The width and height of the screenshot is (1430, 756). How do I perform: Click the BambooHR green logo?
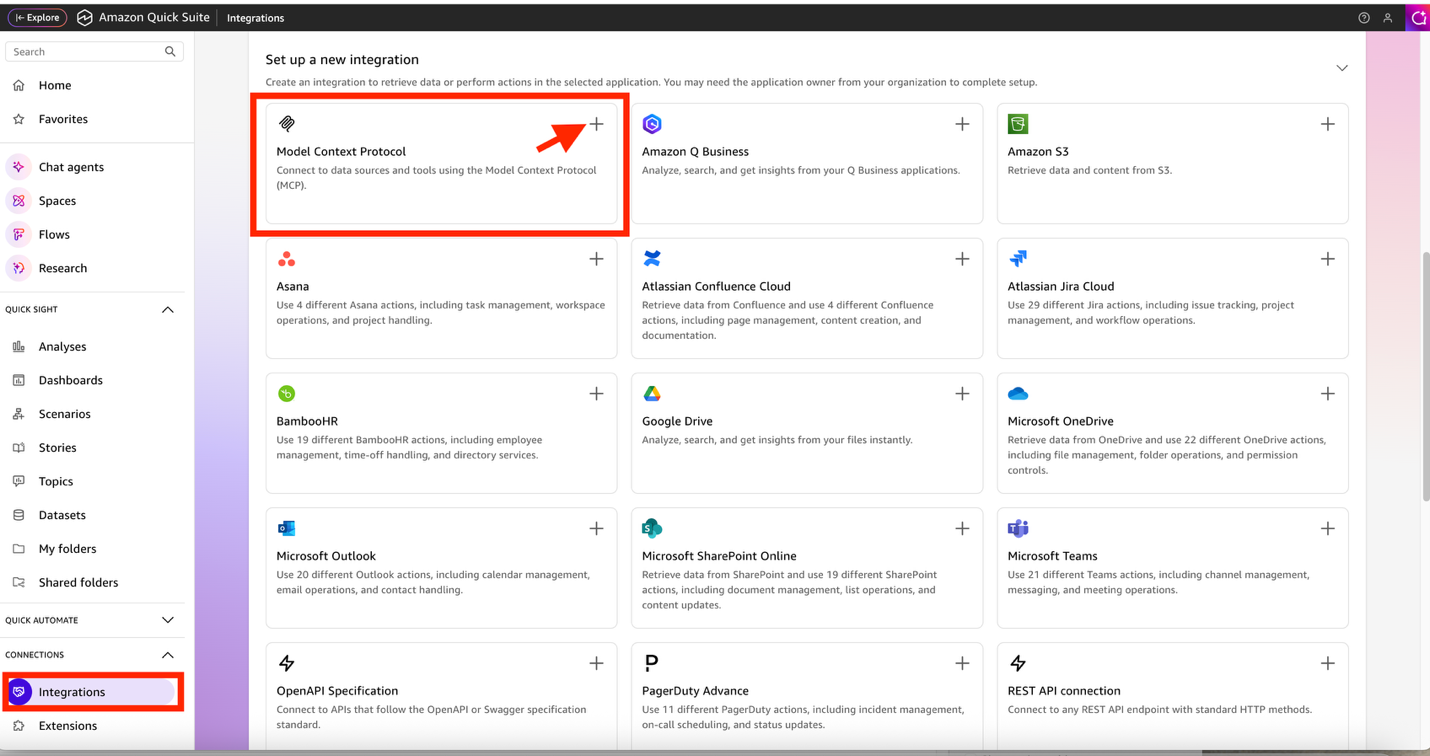pyautogui.click(x=287, y=394)
